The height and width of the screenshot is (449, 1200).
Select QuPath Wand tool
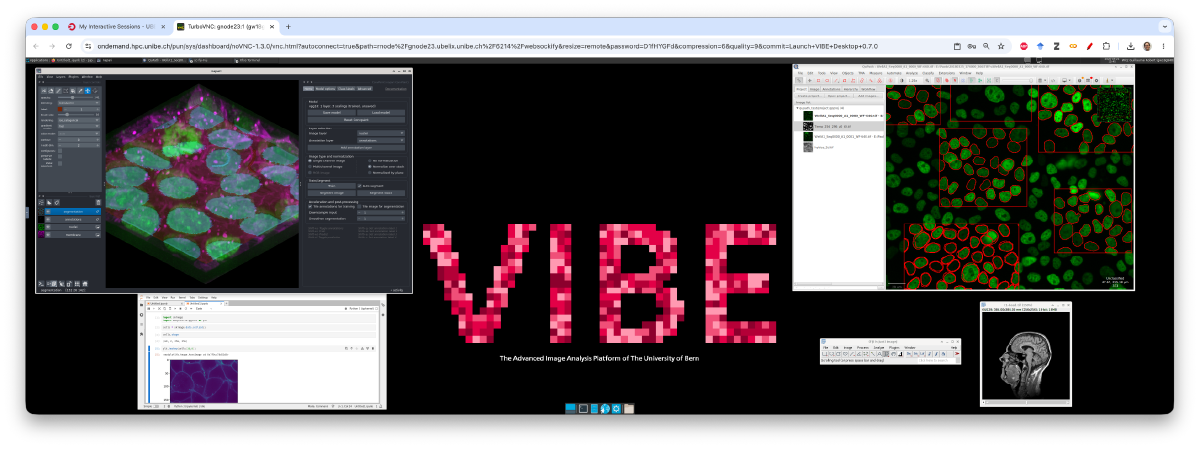pos(871,80)
